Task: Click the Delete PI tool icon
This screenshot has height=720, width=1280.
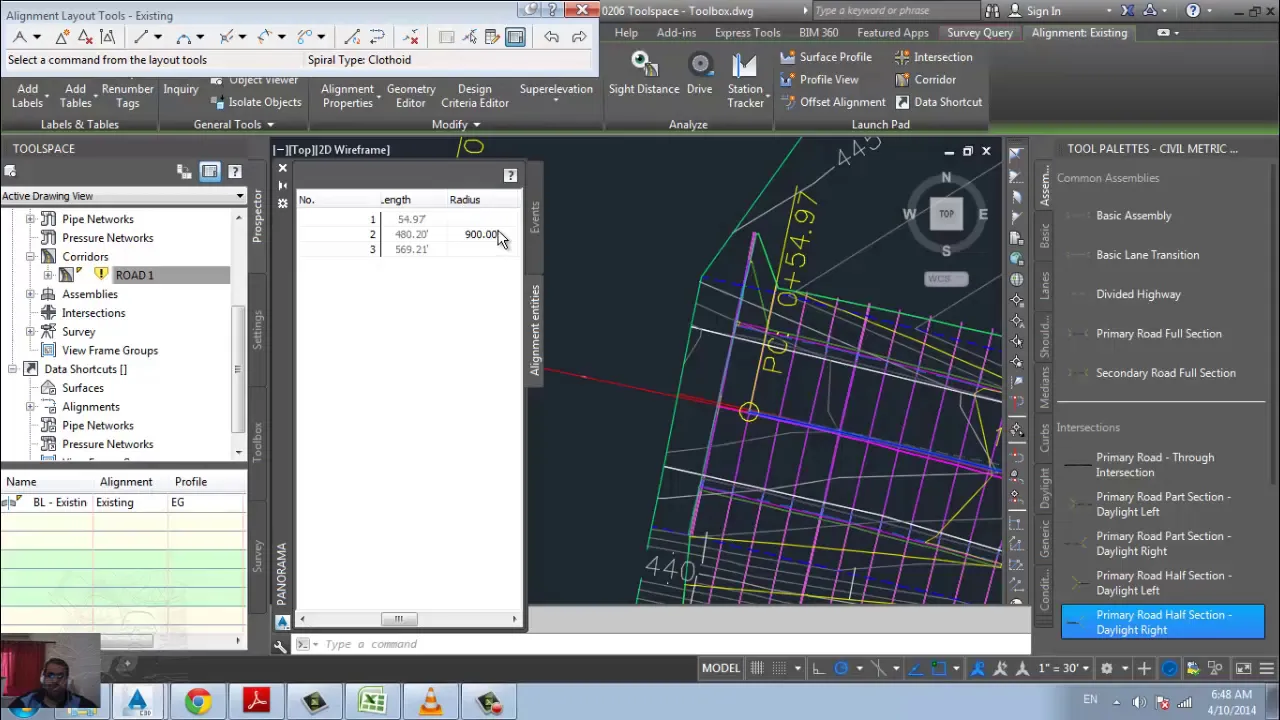Action: click(85, 37)
